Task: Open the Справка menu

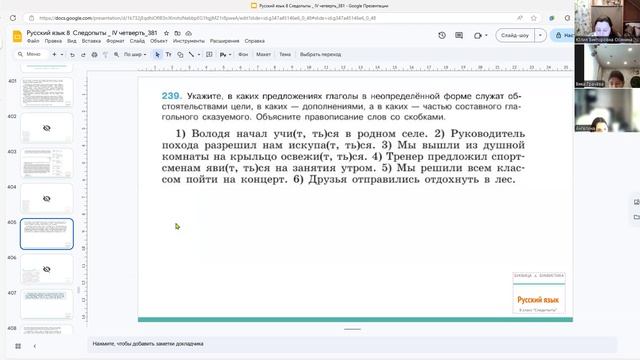Action: point(255,41)
